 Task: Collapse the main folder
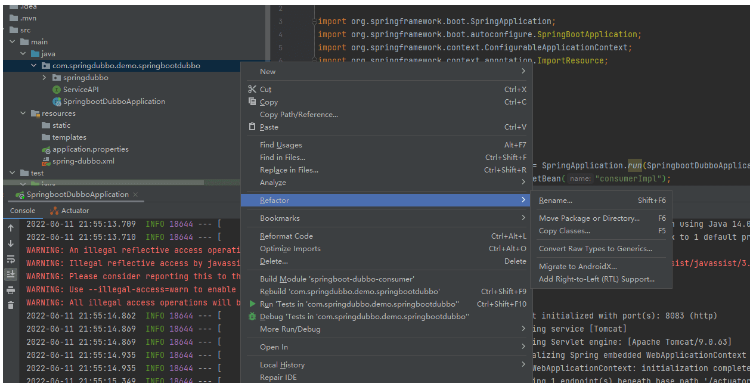(12, 42)
